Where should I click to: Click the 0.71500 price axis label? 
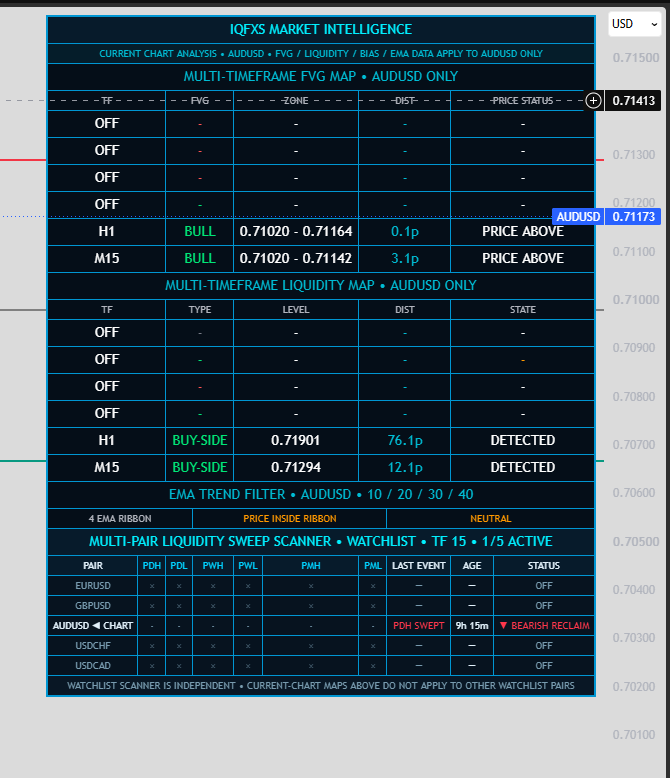pos(636,58)
